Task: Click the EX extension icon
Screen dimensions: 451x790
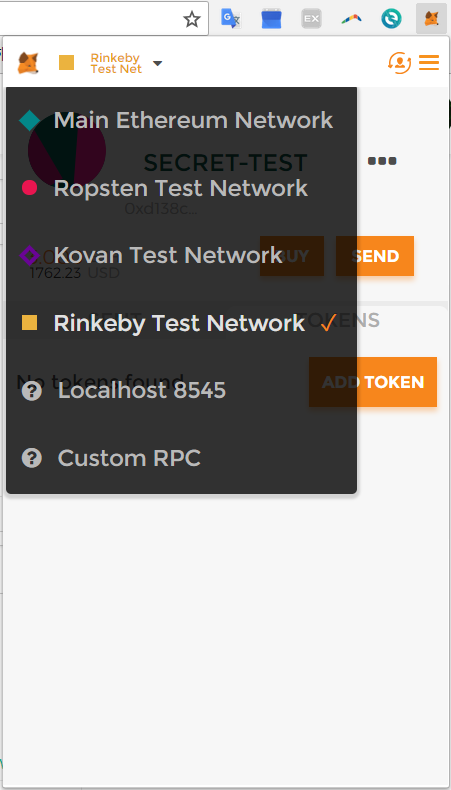Action: (311, 19)
